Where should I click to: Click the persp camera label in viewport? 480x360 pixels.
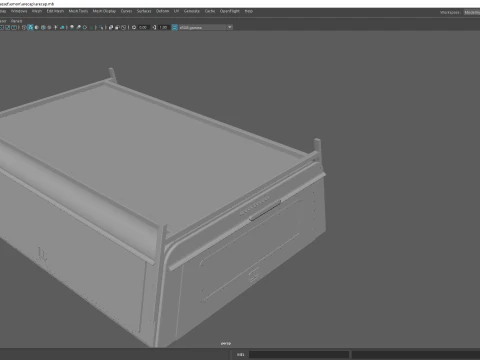pyautogui.click(x=226, y=343)
